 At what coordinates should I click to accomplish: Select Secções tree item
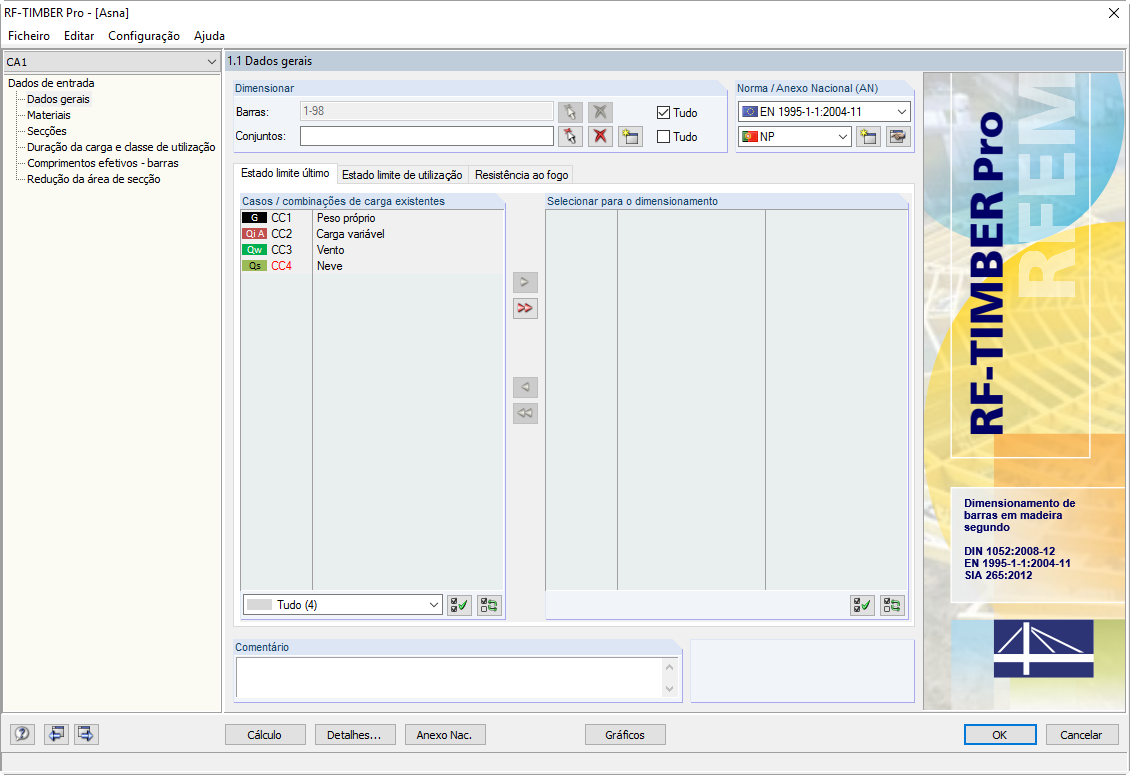point(47,131)
